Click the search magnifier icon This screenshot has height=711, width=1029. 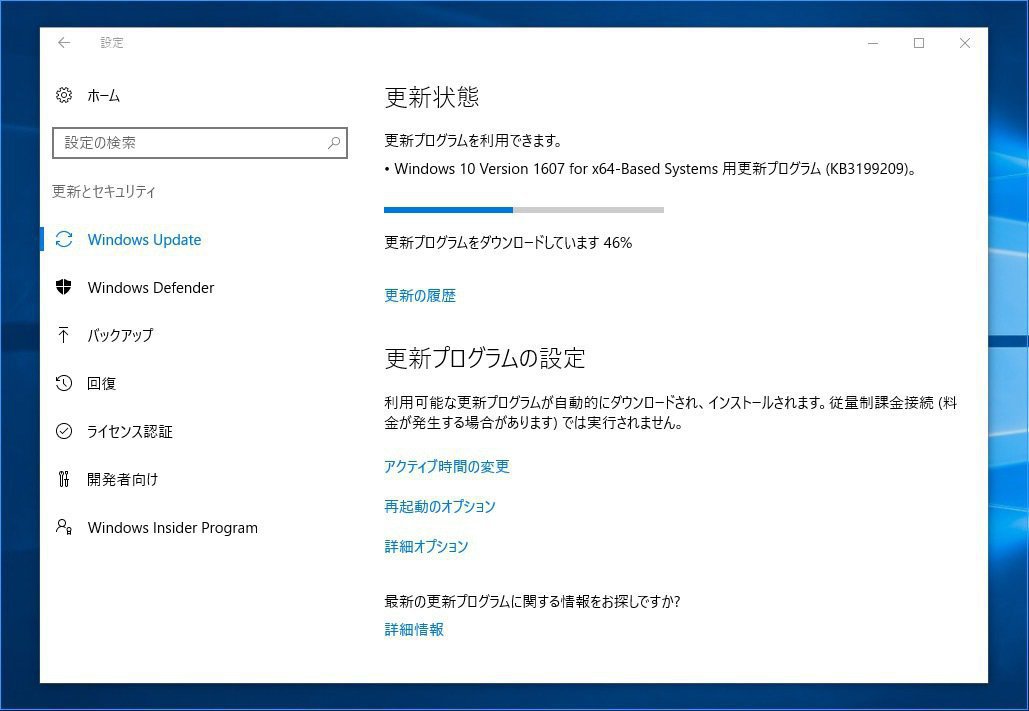coord(333,142)
